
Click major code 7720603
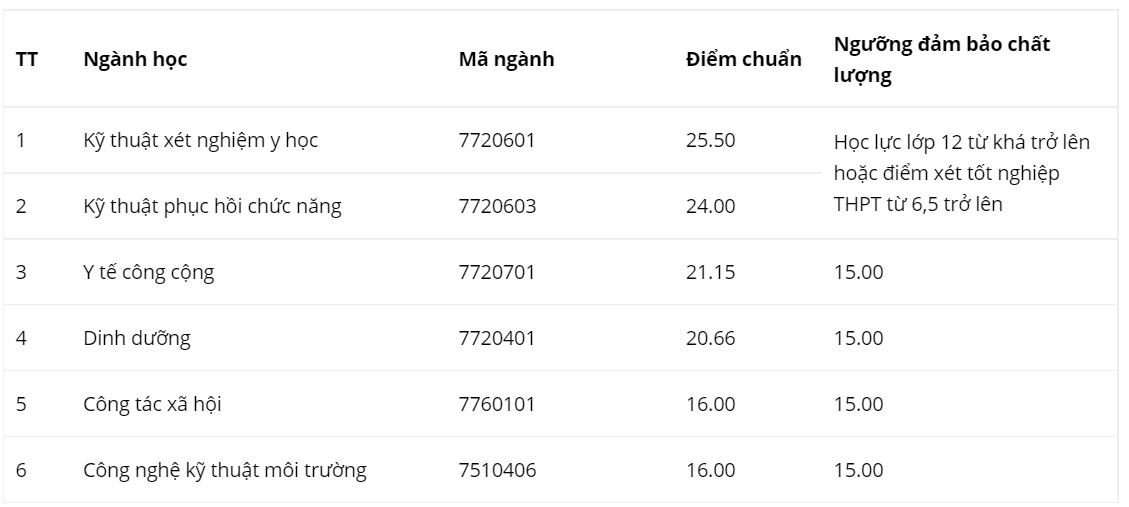pyautogui.click(x=497, y=206)
